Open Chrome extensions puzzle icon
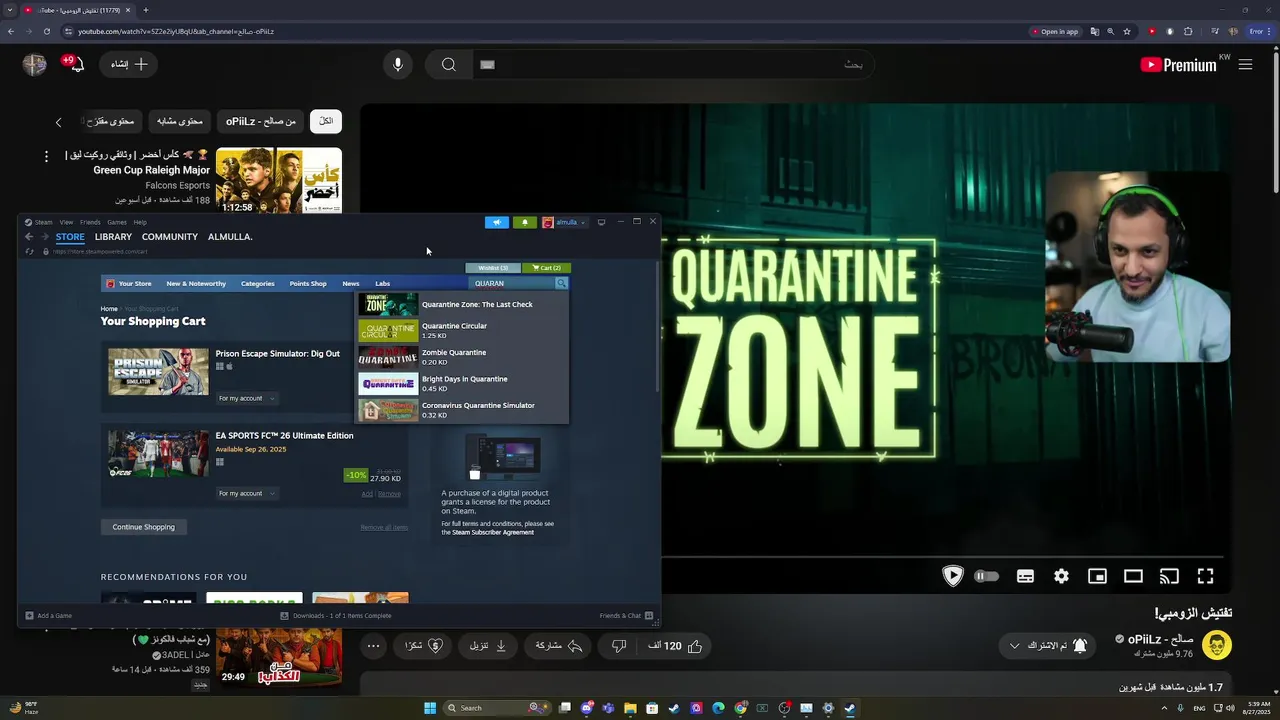The width and height of the screenshot is (1280, 720). [1188, 31]
